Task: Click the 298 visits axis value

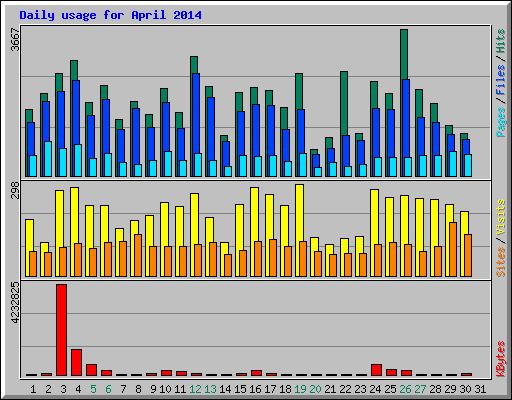Action: click(x=15, y=190)
